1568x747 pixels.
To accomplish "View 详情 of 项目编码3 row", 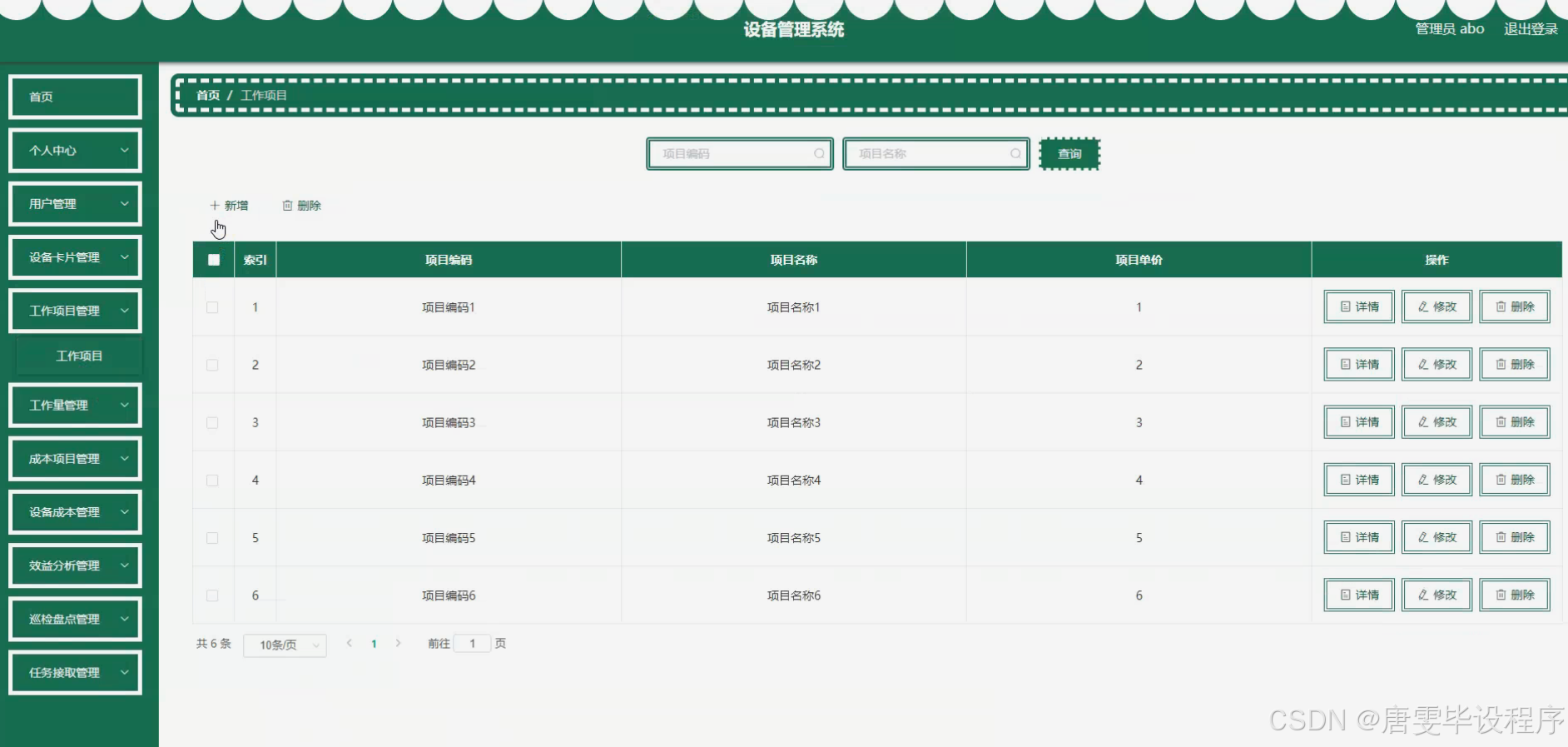I will tap(1359, 422).
